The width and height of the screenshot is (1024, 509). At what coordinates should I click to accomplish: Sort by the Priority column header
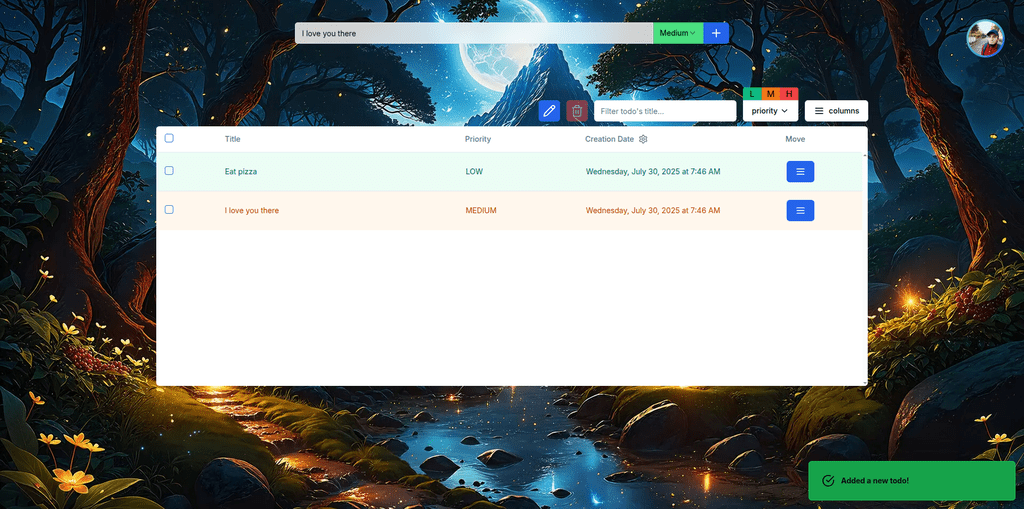pyautogui.click(x=478, y=139)
